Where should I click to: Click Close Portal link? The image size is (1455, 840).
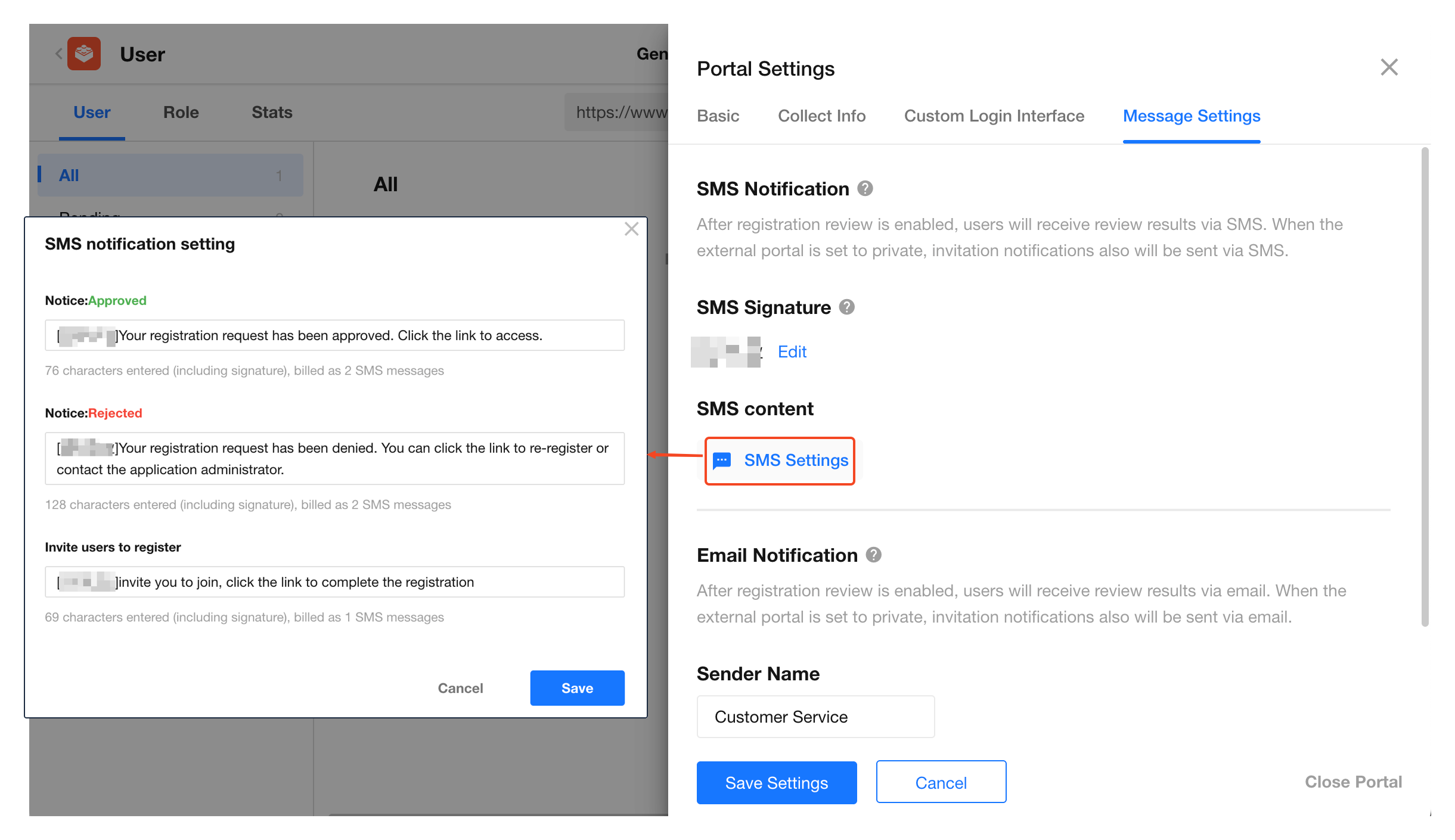(x=1353, y=782)
